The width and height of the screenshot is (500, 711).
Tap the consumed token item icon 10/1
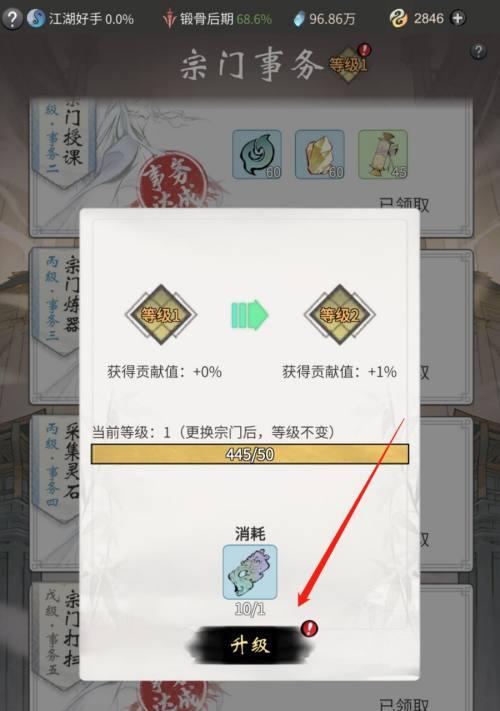point(250,572)
